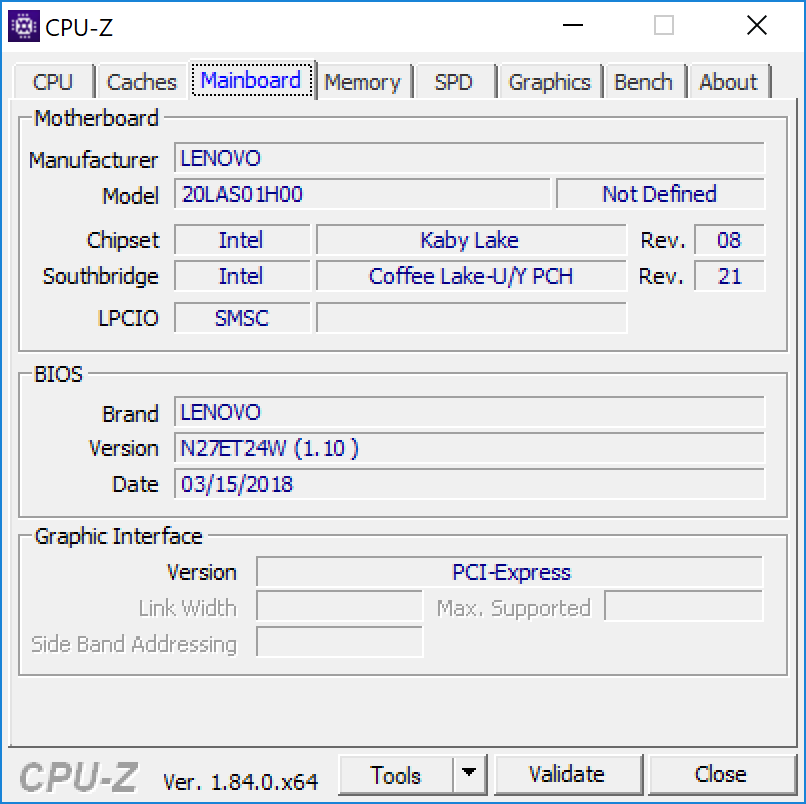This screenshot has width=806, height=804.
Task: Expand the Tools dropdown arrow
Action: (x=469, y=774)
